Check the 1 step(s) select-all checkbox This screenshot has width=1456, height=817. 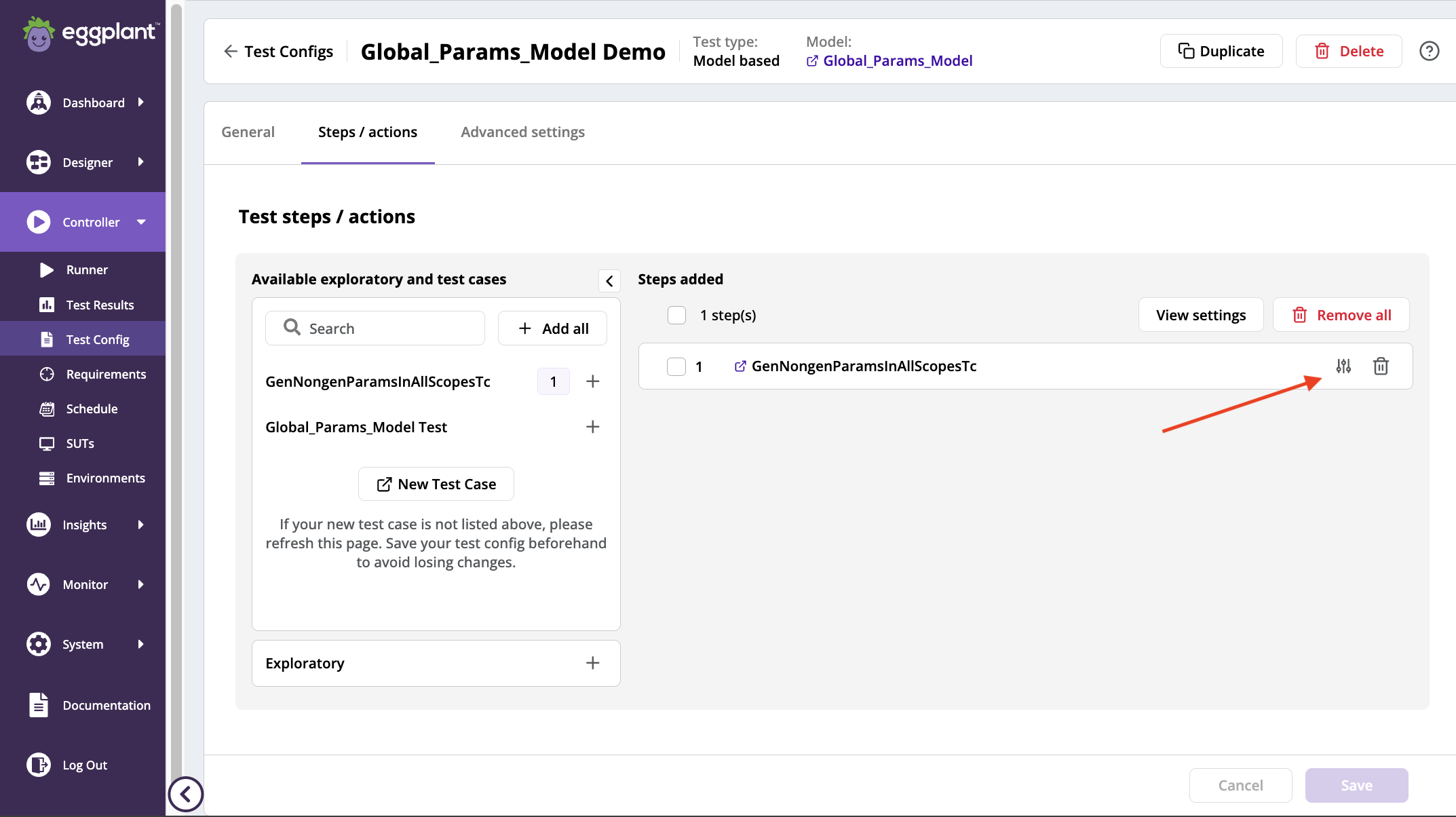(x=676, y=315)
